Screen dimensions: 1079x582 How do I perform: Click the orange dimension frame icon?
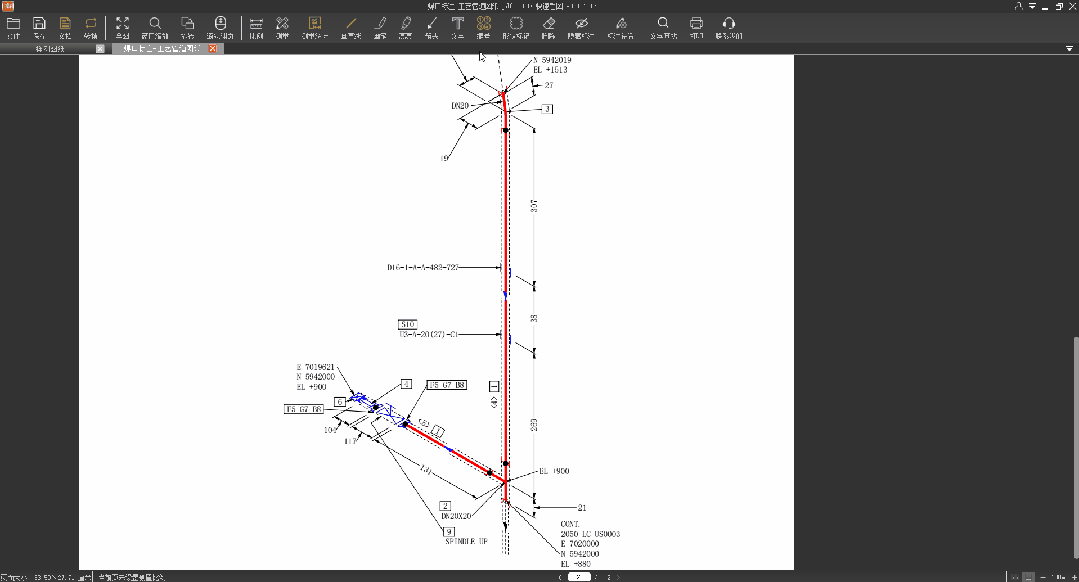314,23
